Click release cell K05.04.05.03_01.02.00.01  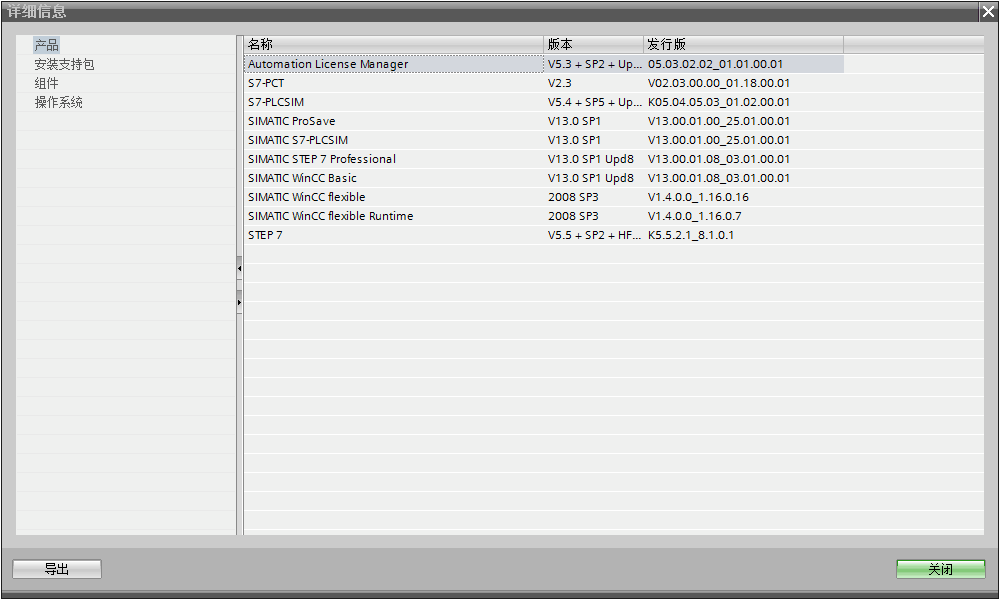pos(743,102)
